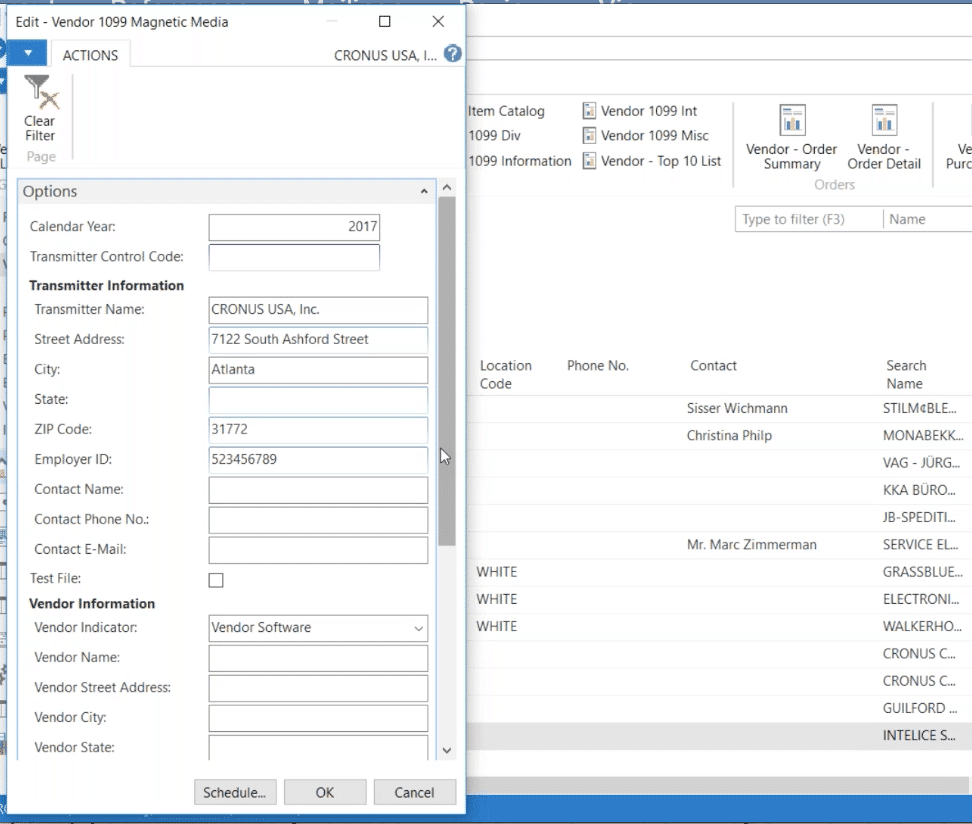This screenshot has height=824, width=972.
Task: Sort by Phone No. column header
Action: tap(598, 366)
